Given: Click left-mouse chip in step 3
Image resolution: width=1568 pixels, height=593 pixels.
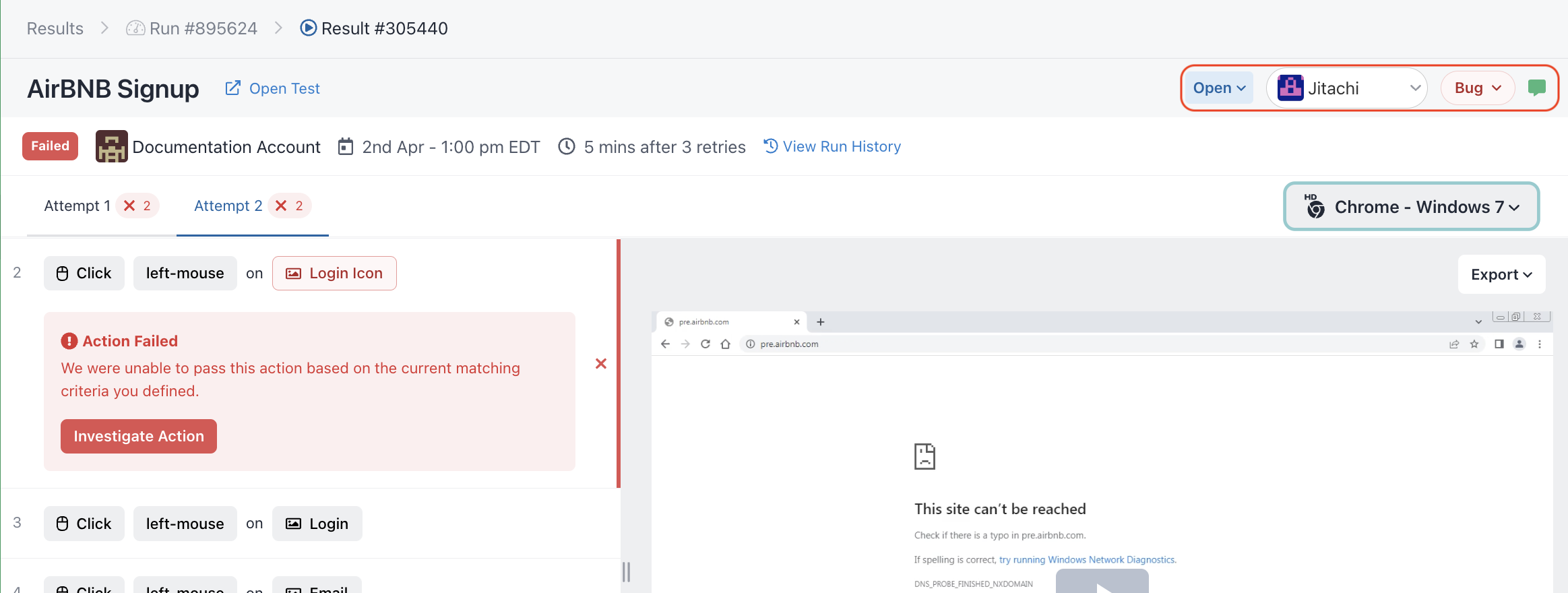Looking at the screenshot, I should point(185,524).
